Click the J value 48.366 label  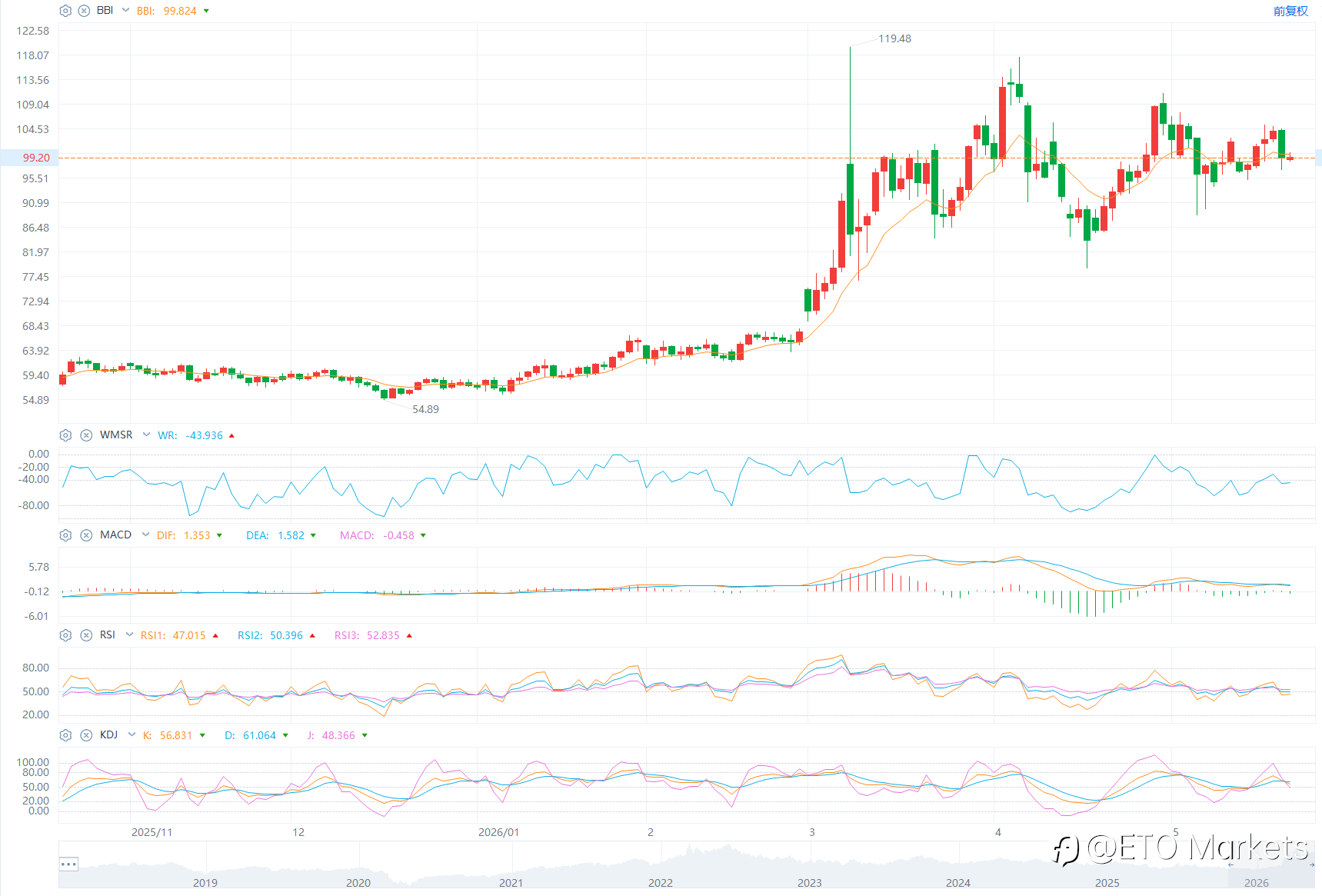click(x=338, y=735)
